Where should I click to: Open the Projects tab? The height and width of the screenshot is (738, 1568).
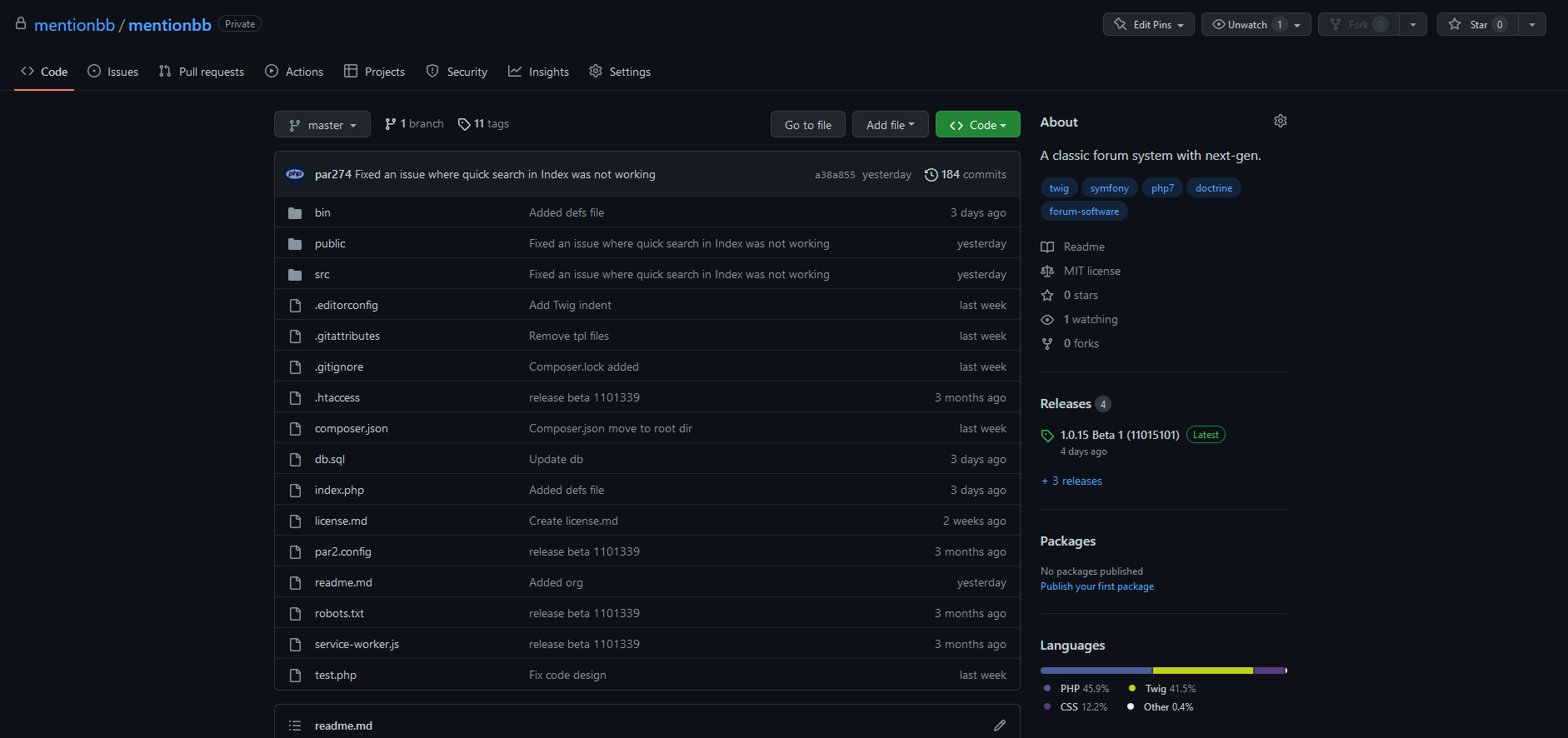point(375,72)
